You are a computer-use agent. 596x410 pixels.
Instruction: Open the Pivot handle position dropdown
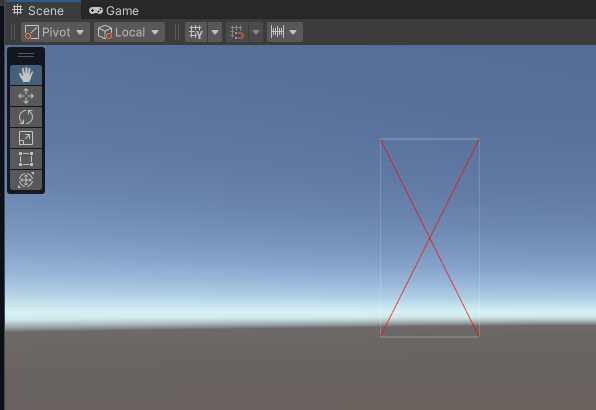click(x=55, y=32)
